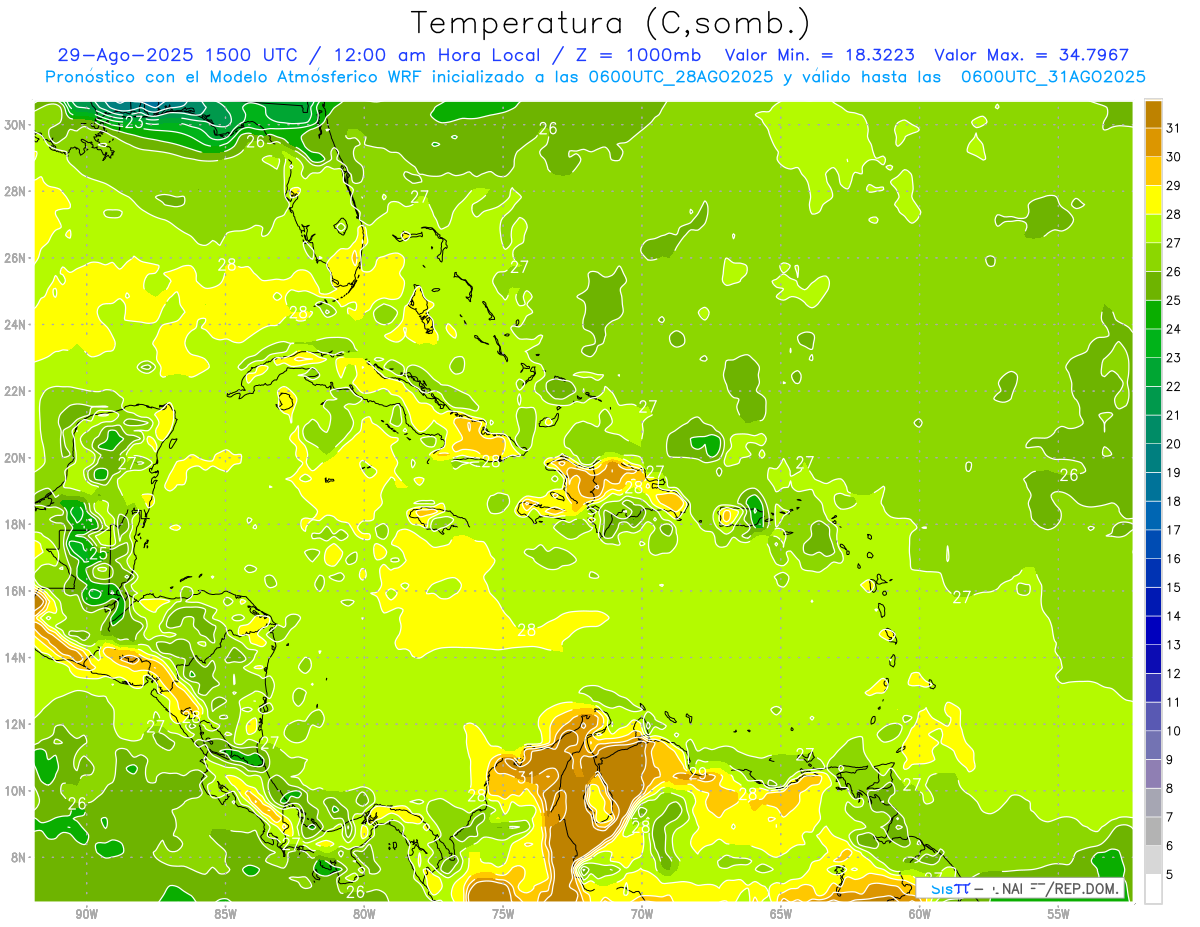Click the 20N latitude axis label
Viewport: 1200px width, 927px height.
point(16,458)
